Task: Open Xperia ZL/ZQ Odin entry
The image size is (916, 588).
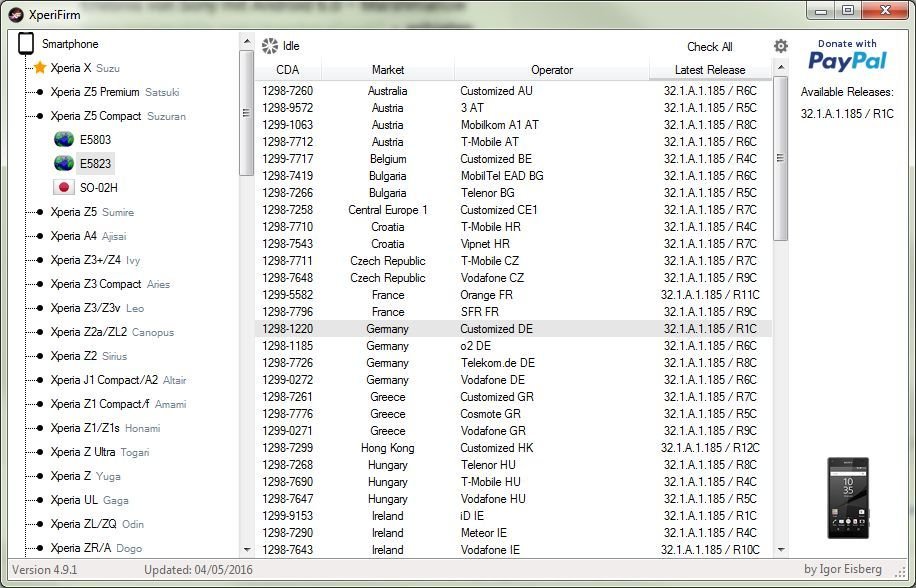Action: [97, 524]
